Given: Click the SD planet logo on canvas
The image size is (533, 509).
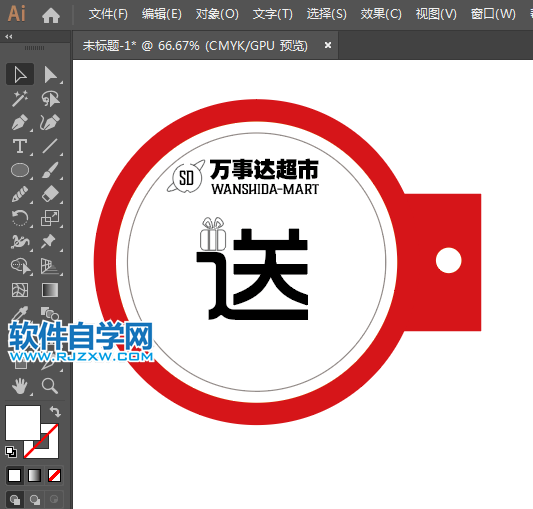Looking at the screenshot, I should tap(186, 177).
